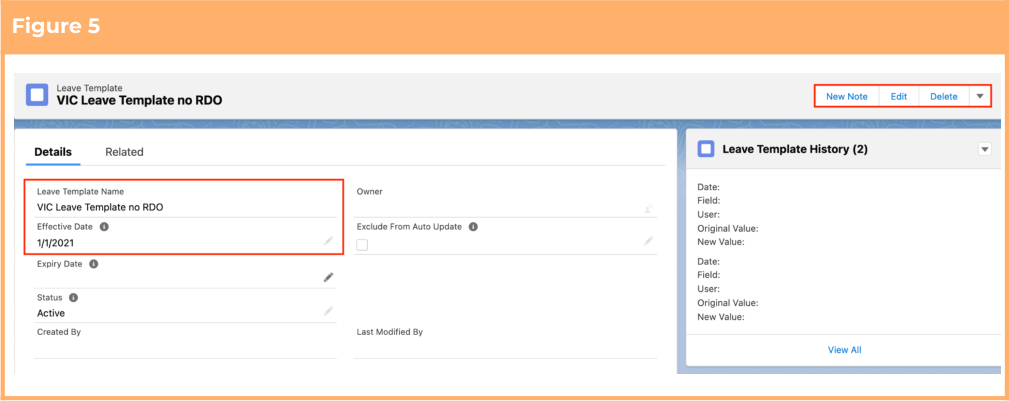Toggle the Exclude From Auto Update checkbox

(x=362, y=245)
